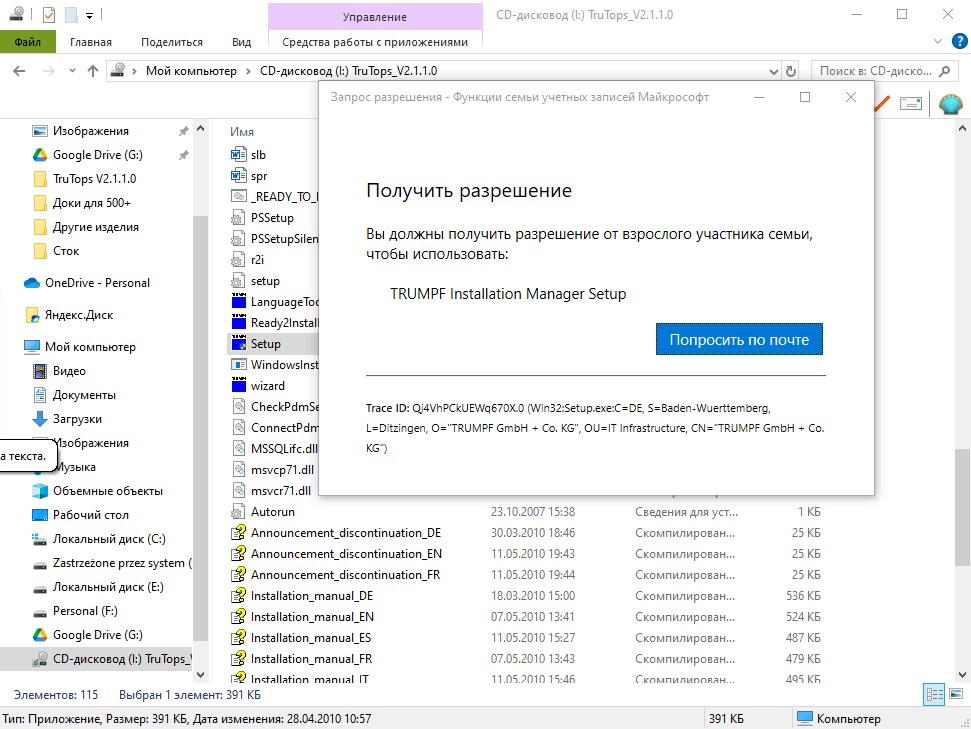The image size is (971, 729).
Task: Open Средства работы с приложениями tab
Action: point(375,42)
